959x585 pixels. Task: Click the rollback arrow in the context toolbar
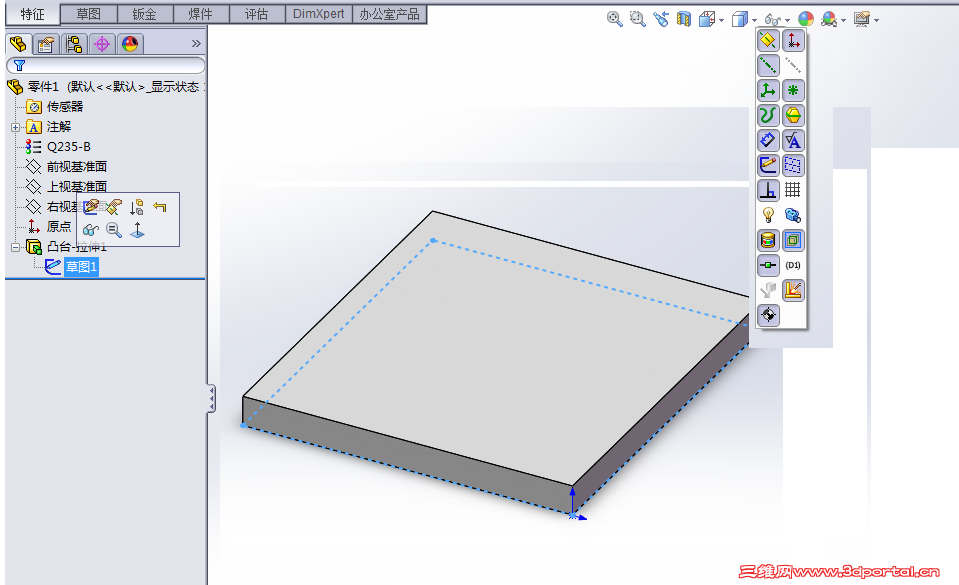(x=160, y=207)
